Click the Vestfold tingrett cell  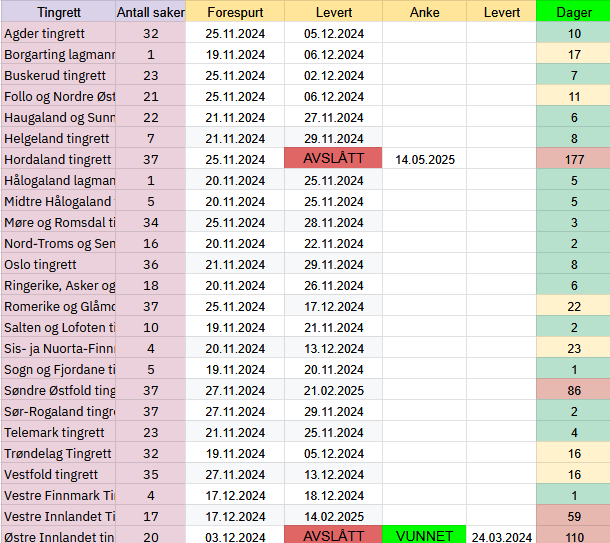58,475
